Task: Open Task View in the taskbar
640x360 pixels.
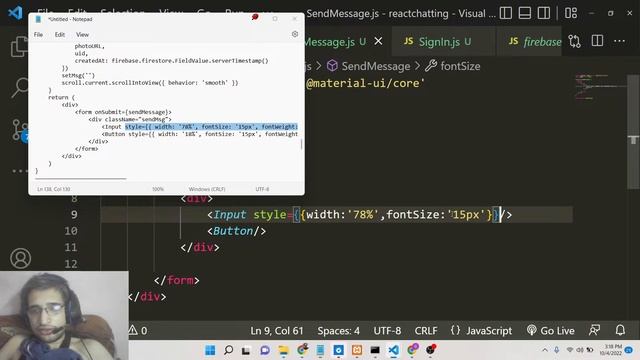Action: (246, 350)
